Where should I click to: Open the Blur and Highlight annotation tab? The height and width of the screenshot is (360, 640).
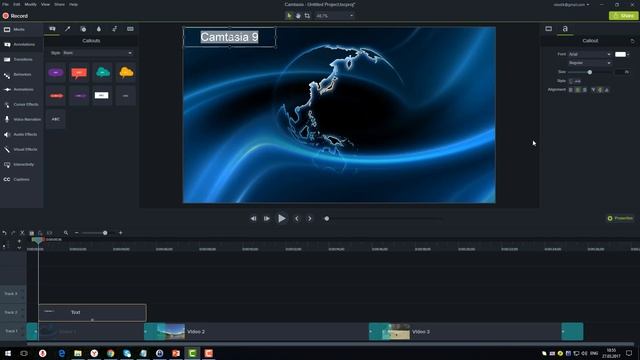pos(99,29)
